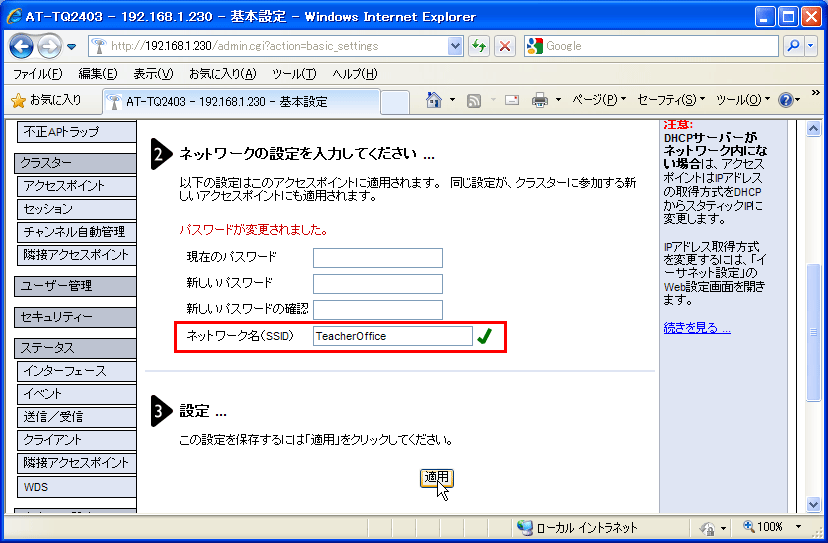Screen dimensions: 828x543
Task: Go back with the browser Back arrow
Action: 21,46
